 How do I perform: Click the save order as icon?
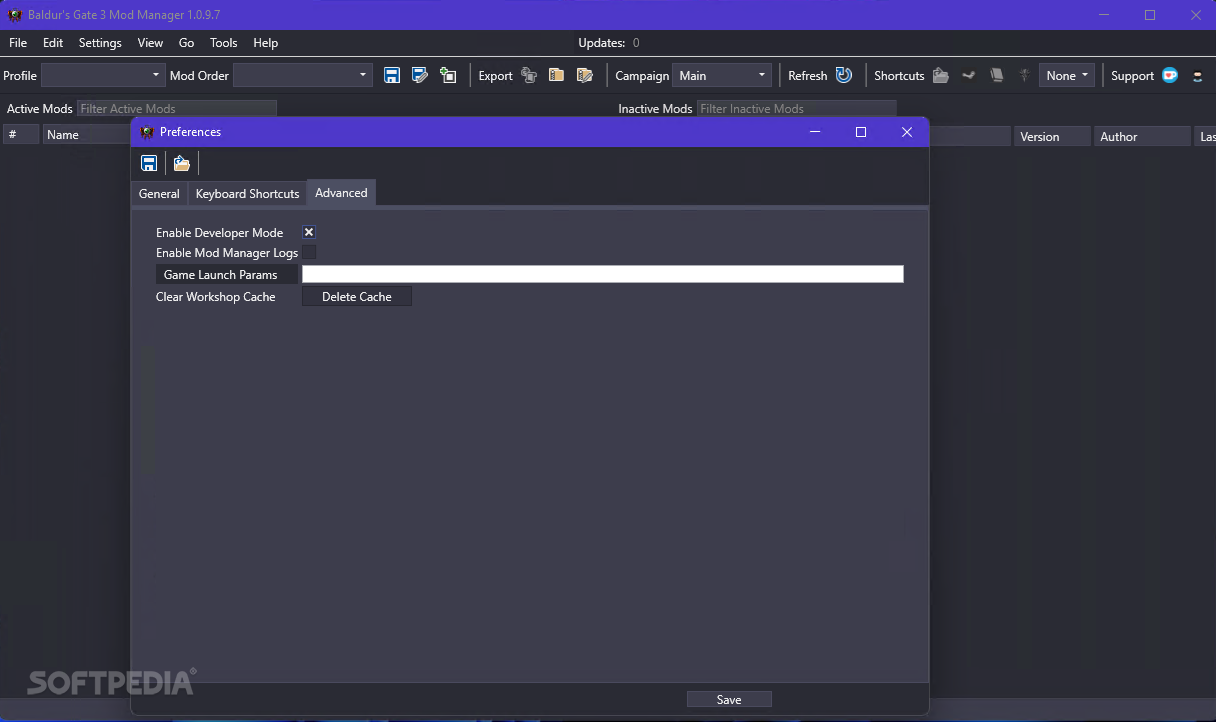point(420,75)
